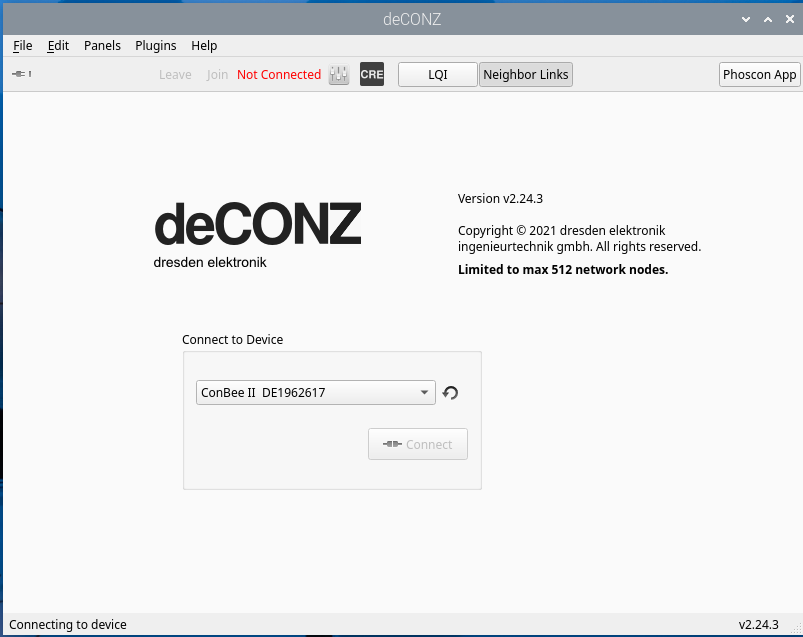Screen dimensions: 803x637
Task: Open the File menu
Action: coord(23,46)
